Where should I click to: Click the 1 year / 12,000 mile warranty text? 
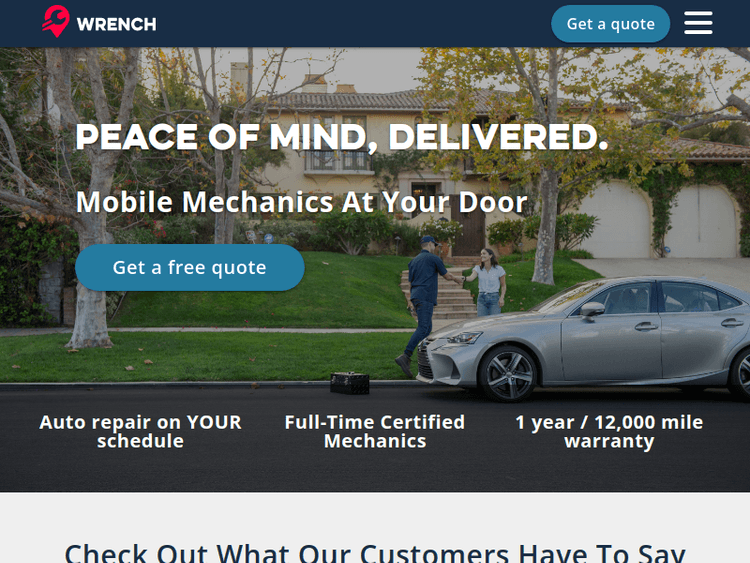pos(609,431)
